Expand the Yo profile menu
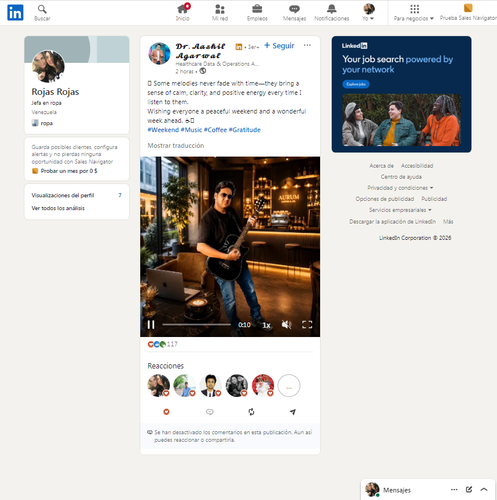497x500 pixels. coord(368,13)
